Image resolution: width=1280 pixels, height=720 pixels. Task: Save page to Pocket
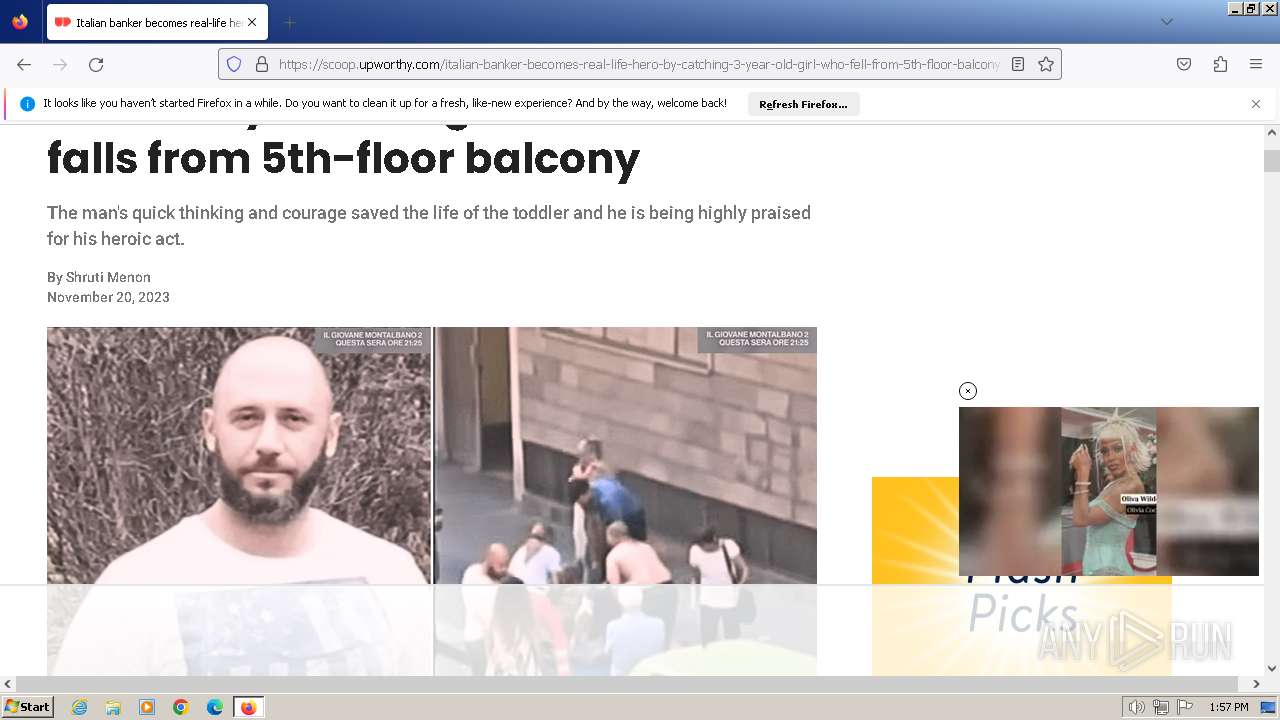click(x=1184, y=64)
